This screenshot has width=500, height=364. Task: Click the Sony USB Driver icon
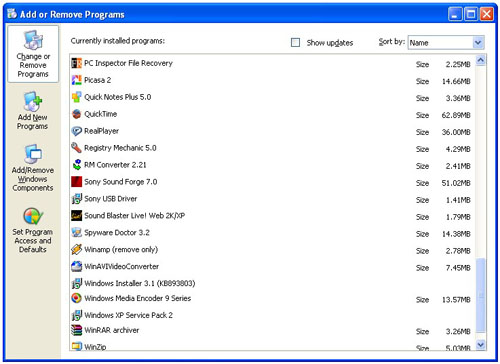tap(76, 199)
